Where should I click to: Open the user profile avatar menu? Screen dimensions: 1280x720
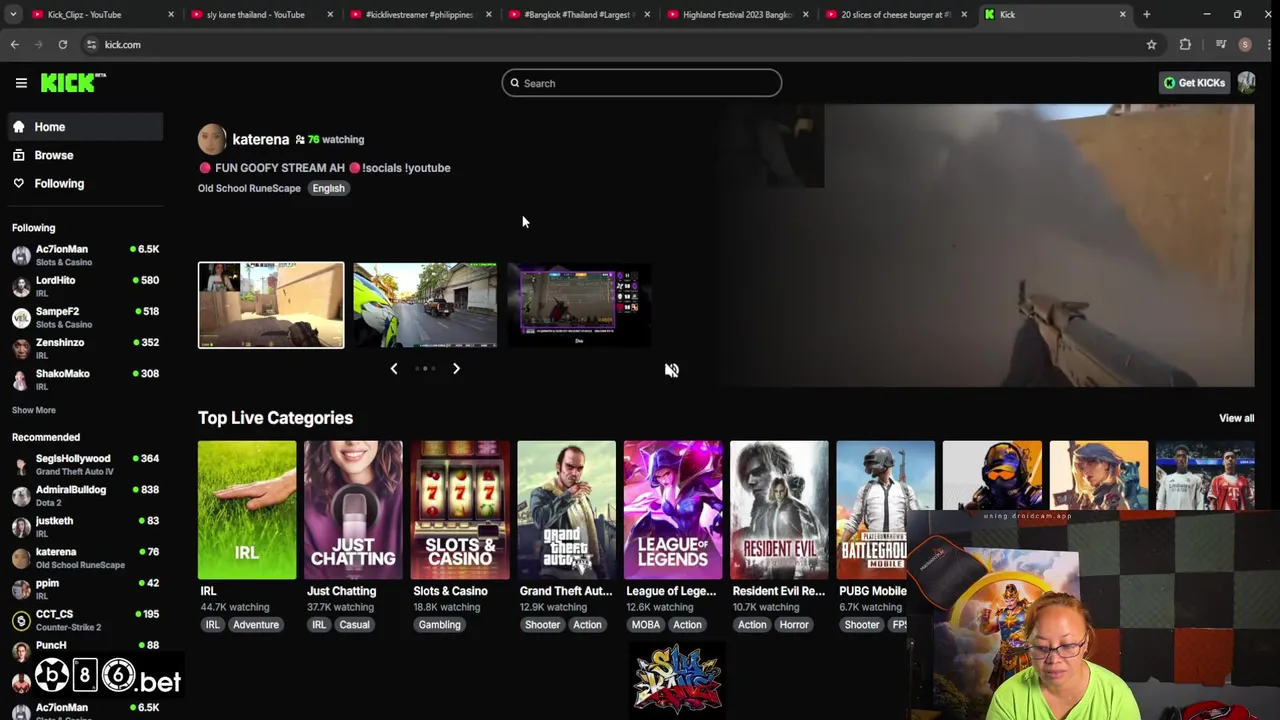(1246, 83)
